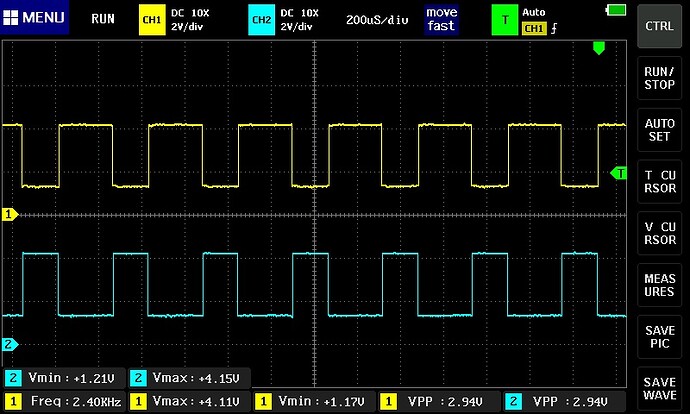Tap the CH1 DC 10X 2V/div setting
The height and width of the screenshot is (414, 690).
pos(190,20)
